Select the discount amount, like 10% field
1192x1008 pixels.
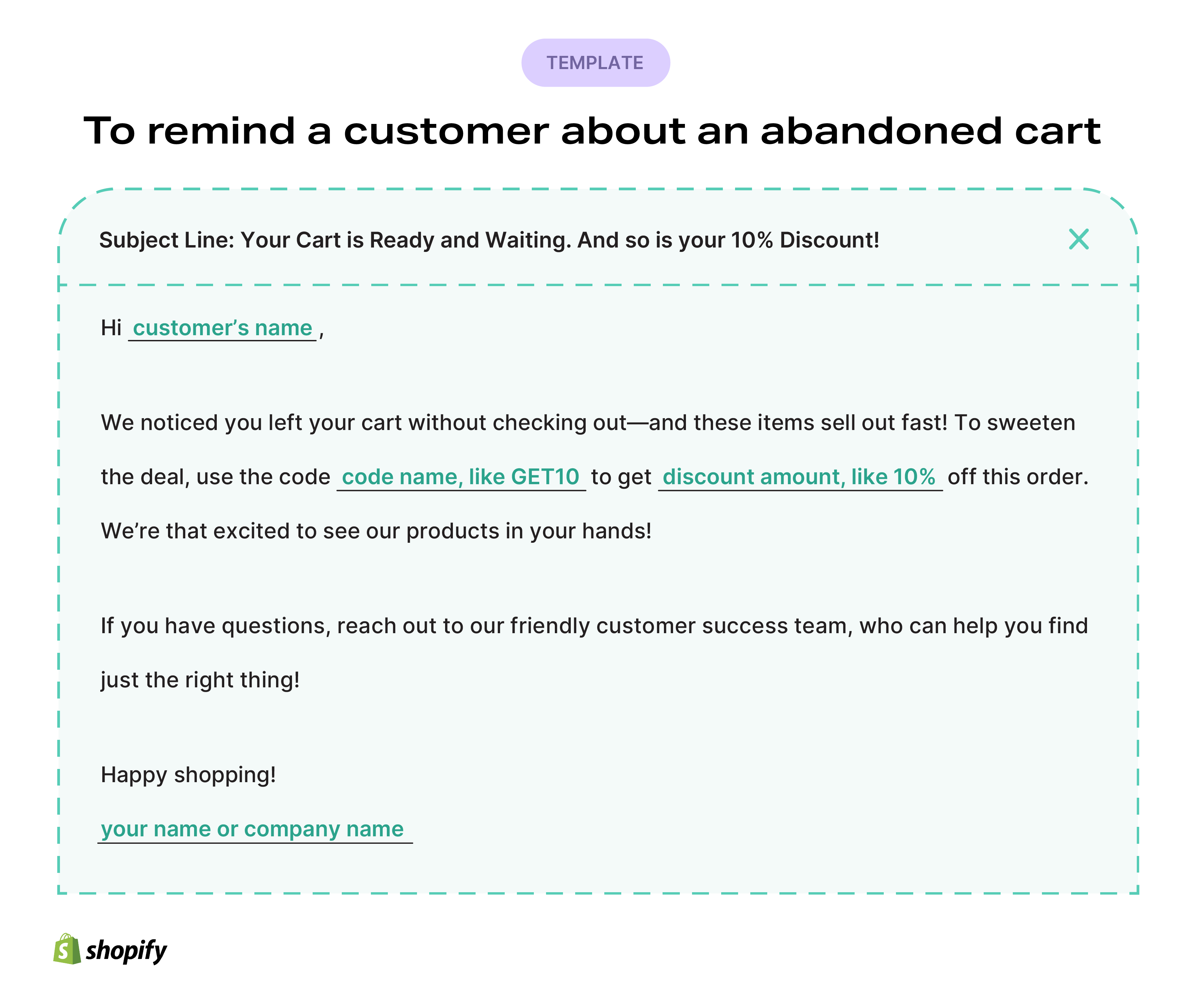800,477
